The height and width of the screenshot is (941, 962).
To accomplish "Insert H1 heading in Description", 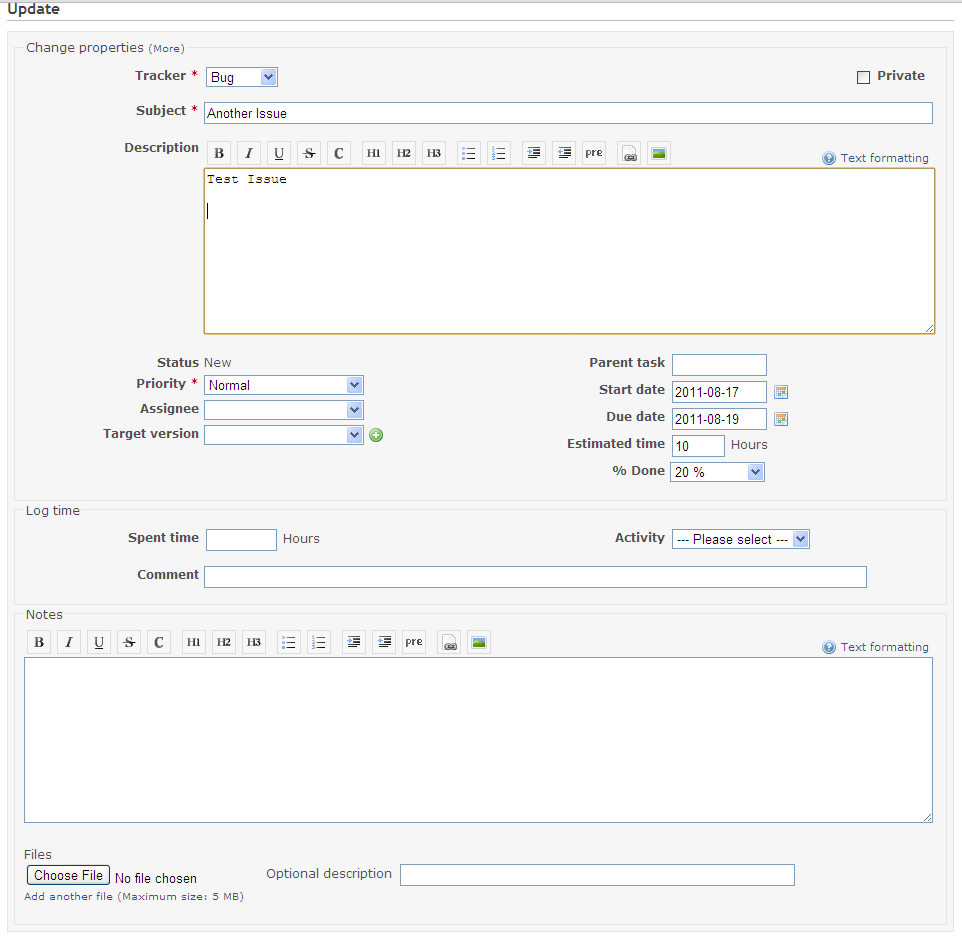I will click(374, 153).
